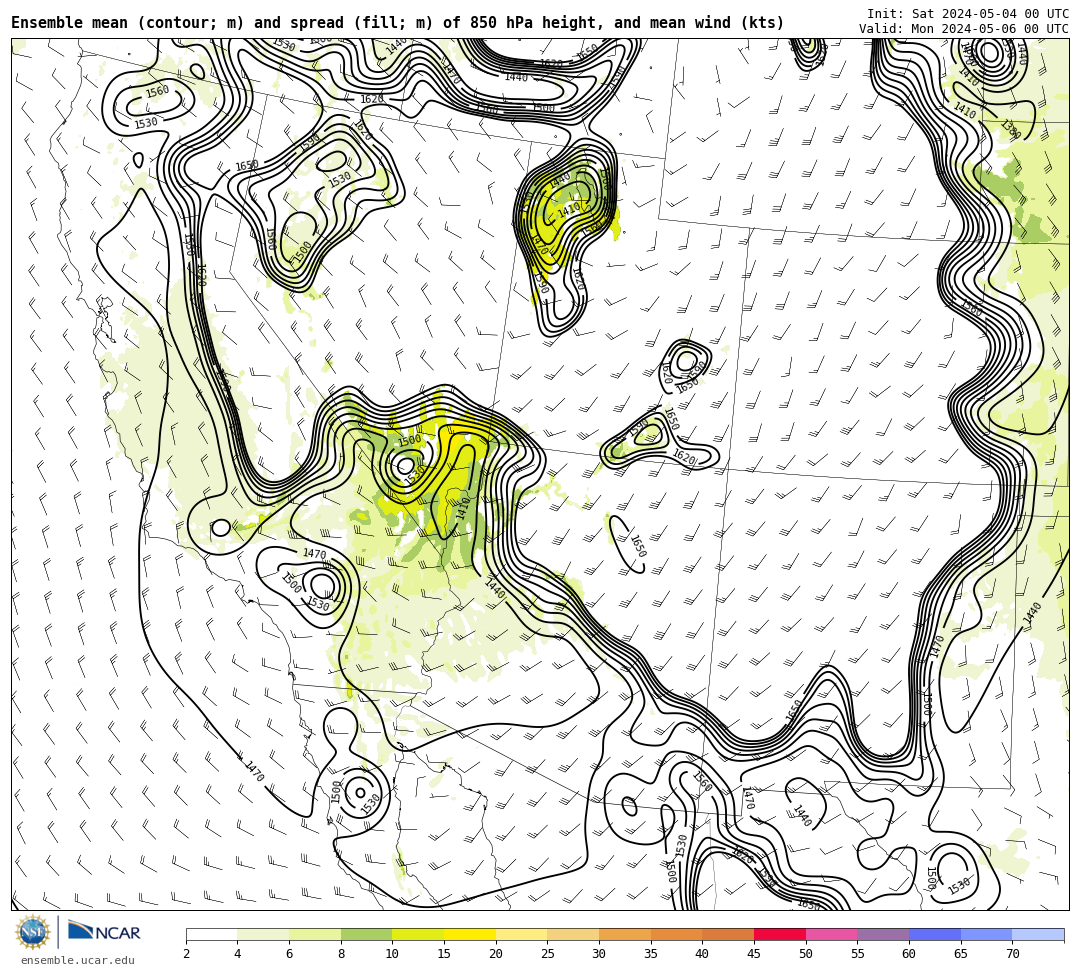The image size is (1080, 973).
Task: Click the legend tick label 15
Action: point(444,954)
